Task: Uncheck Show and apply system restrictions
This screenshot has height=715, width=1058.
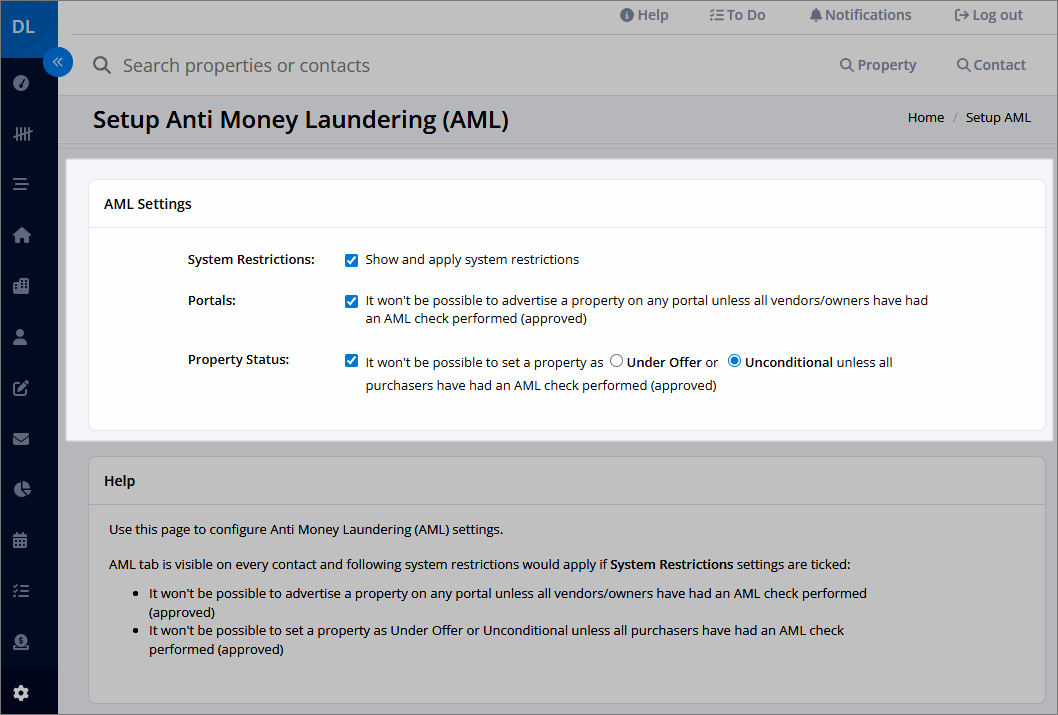Action: click(351, 259)
